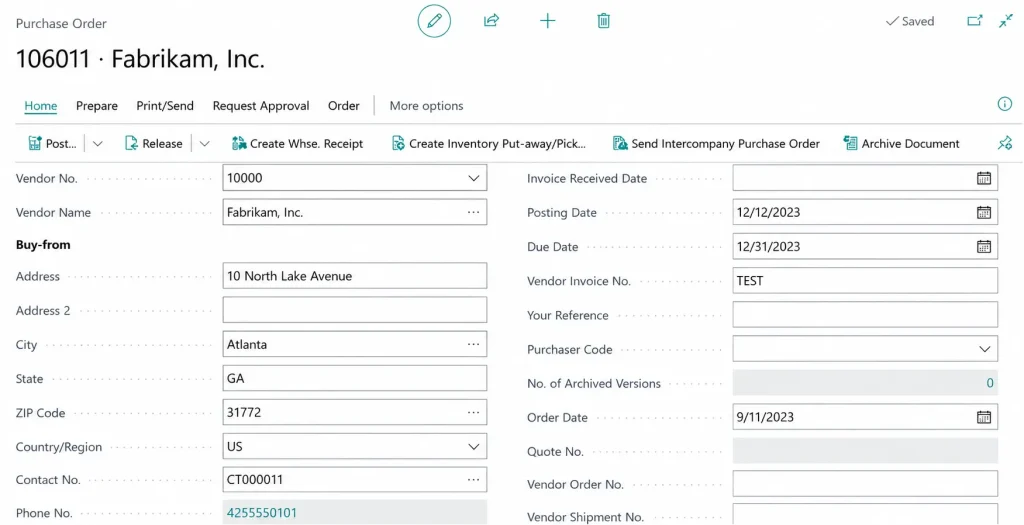Expand the Release dropdown arrow
1024x525 pixels.
tap(204, 144)
